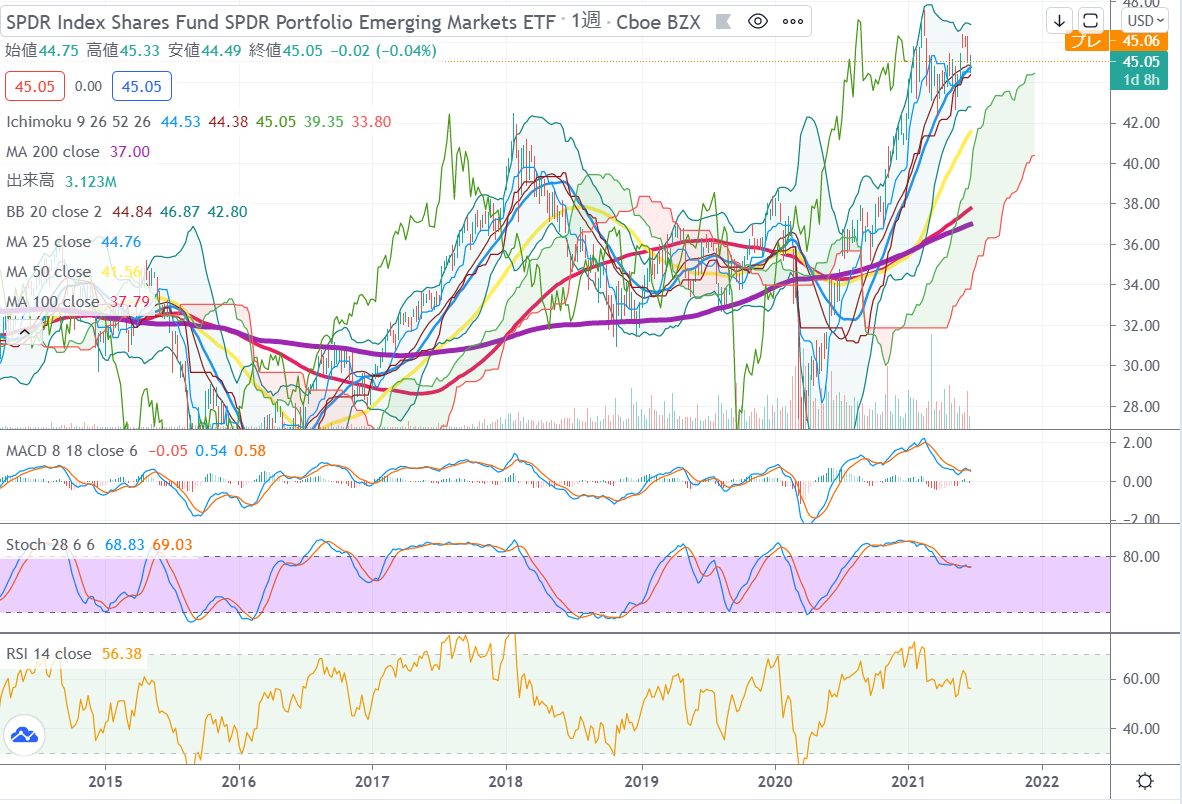The image size is (1182, 804).
Task: Open the USD currency dropdown
Action: pos(1146,20)
